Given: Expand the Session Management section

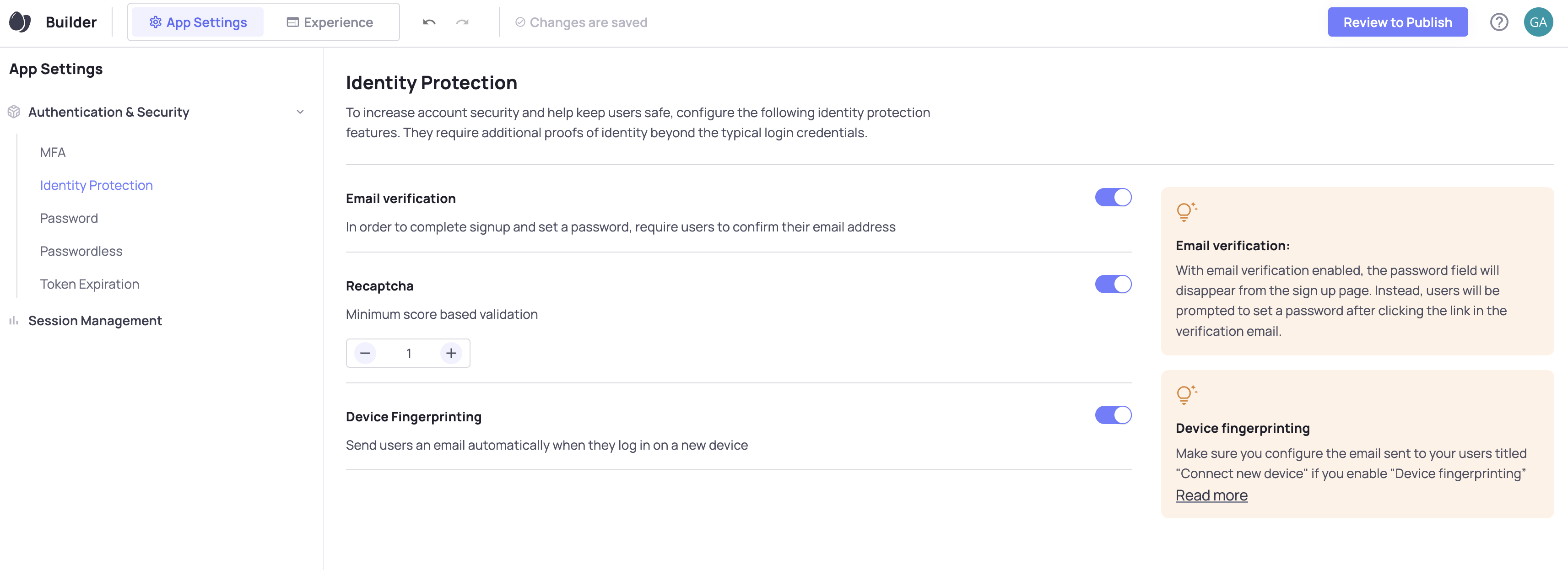Looking at the screenshot, I should pos(95,321).
